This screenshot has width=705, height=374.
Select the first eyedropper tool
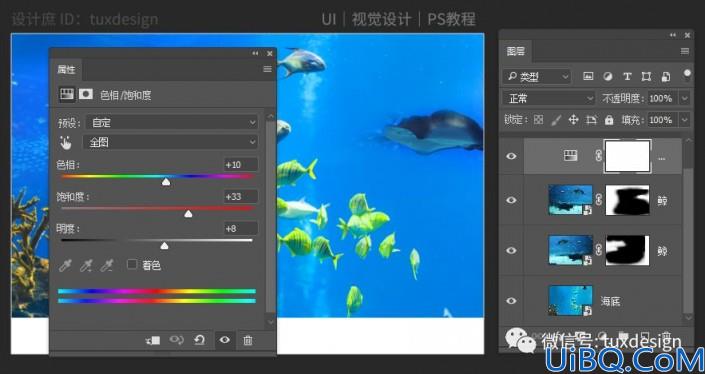click(x=66, y=266)
